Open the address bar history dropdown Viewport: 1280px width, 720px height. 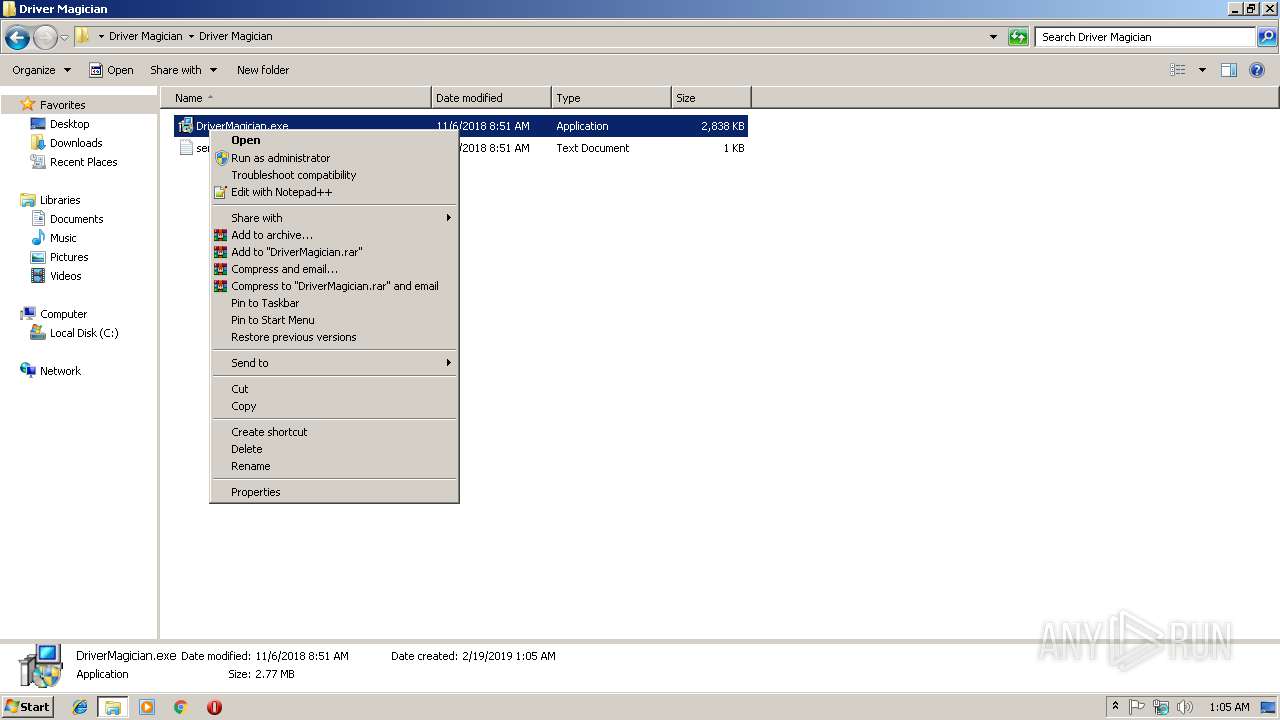point(993,37)
